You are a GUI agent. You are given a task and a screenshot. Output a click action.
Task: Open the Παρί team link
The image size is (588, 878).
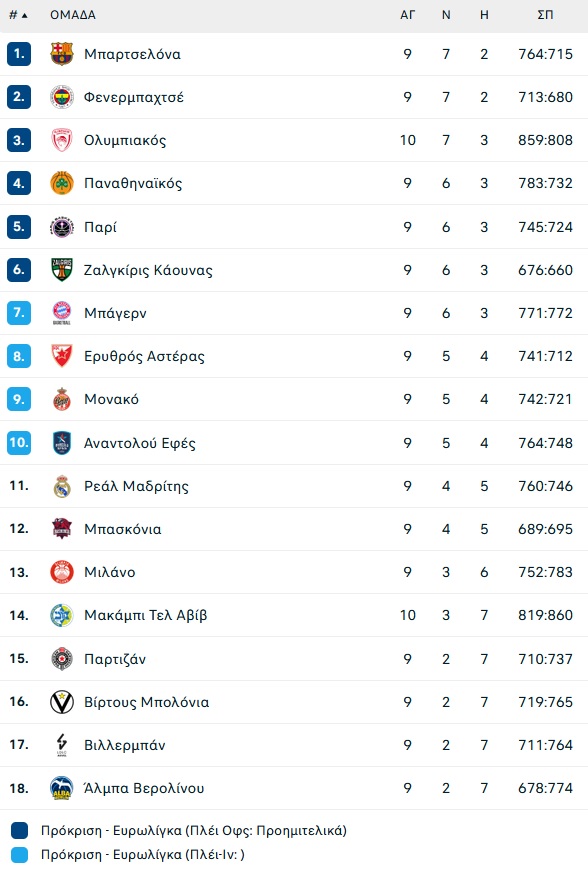(x=100, y=227)
